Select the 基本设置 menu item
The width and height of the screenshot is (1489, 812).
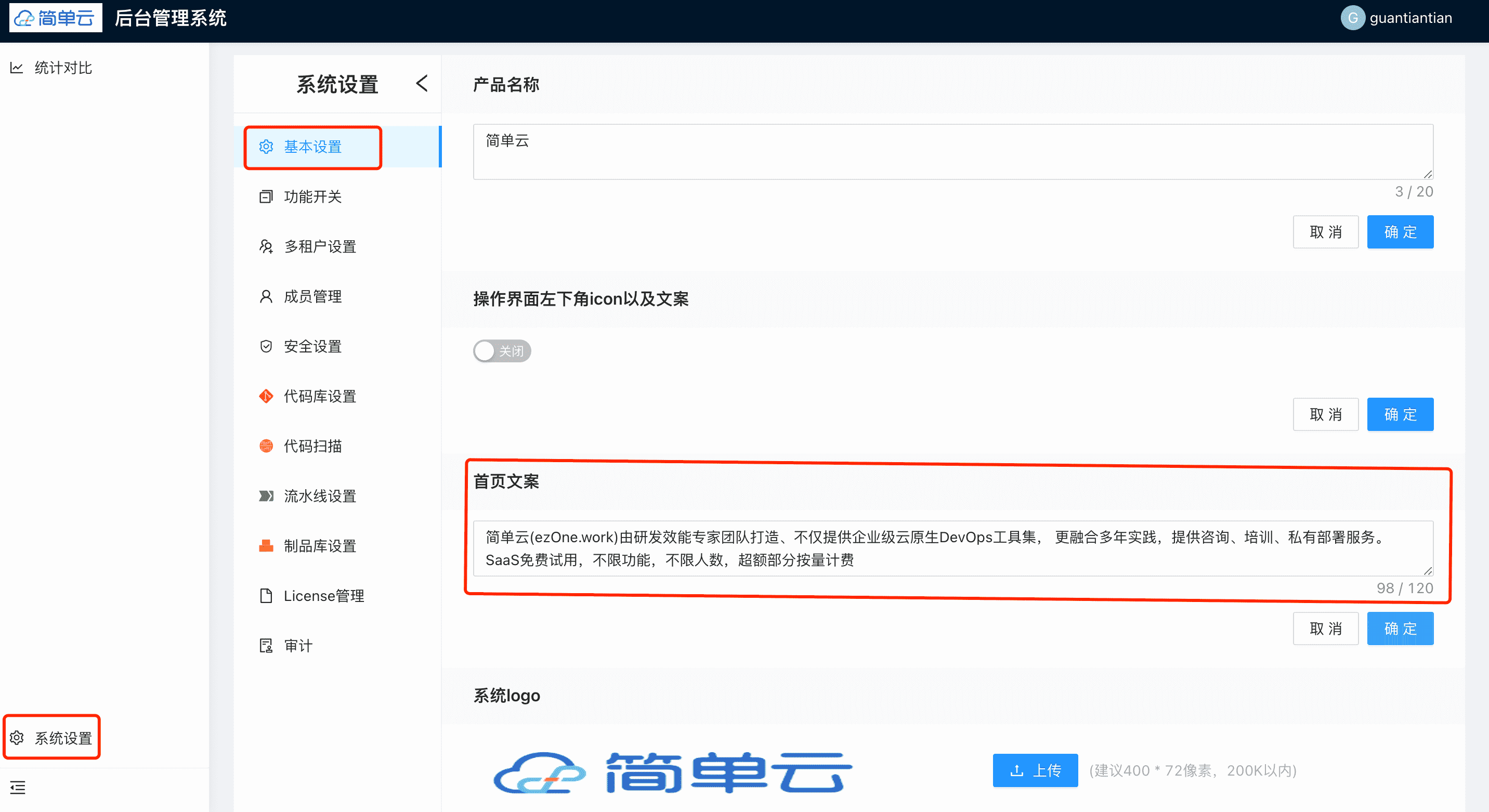337,147
